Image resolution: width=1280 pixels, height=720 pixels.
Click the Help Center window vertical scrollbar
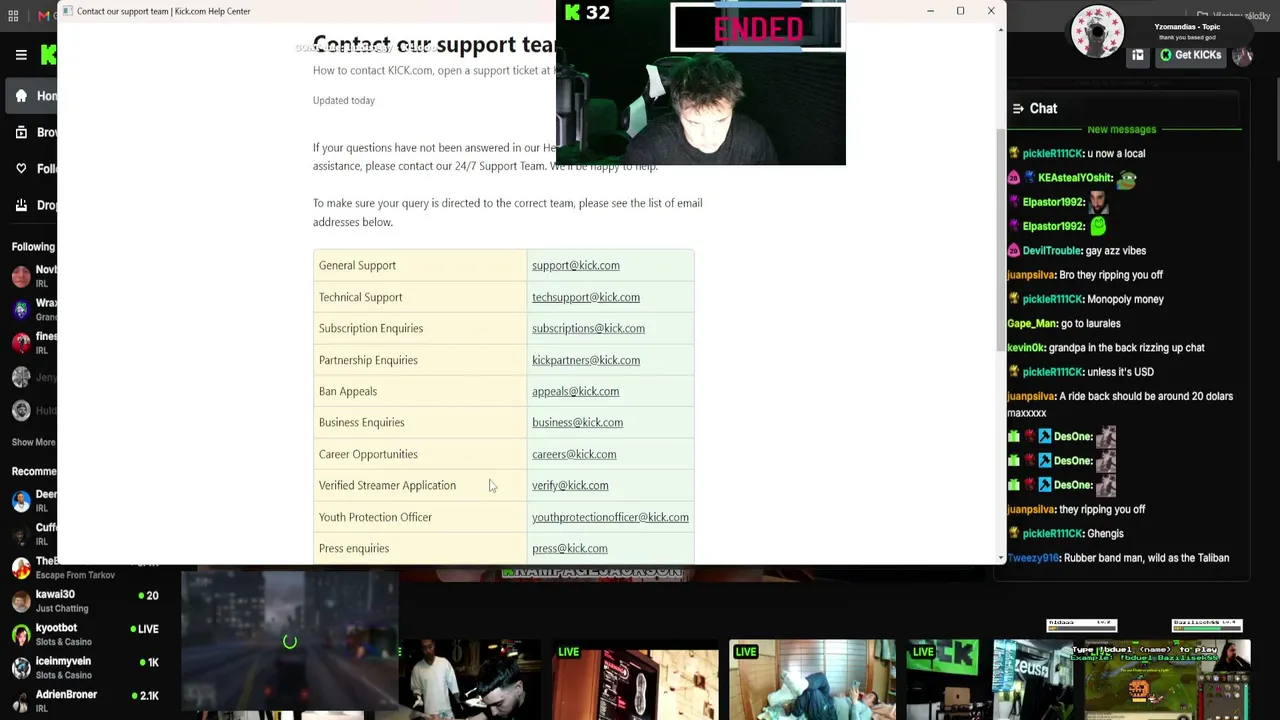[1001, 240]
